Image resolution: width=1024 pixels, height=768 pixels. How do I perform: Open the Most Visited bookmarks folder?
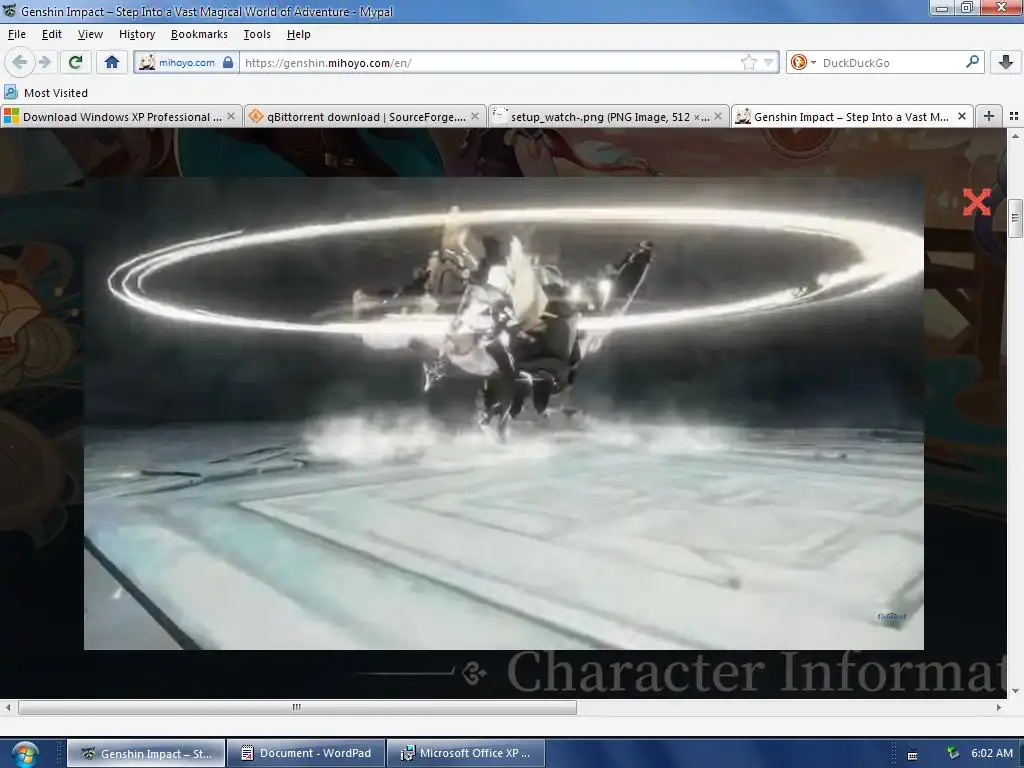tap(46, 93)
